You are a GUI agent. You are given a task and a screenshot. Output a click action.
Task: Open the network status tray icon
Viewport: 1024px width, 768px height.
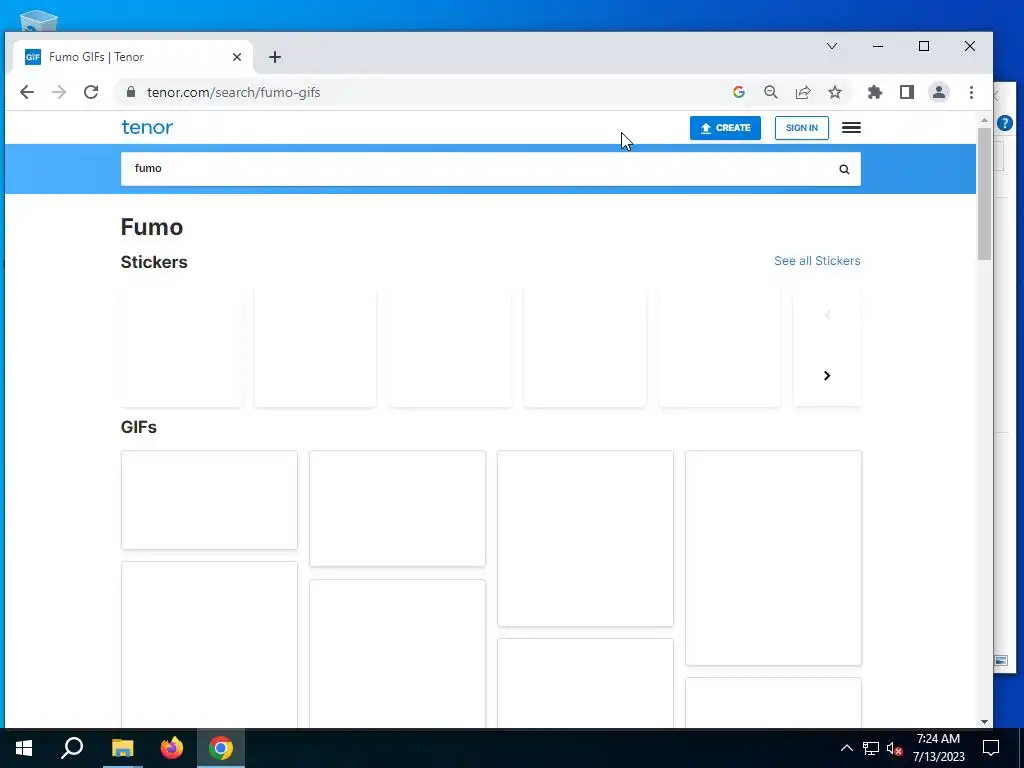[871, 748]
